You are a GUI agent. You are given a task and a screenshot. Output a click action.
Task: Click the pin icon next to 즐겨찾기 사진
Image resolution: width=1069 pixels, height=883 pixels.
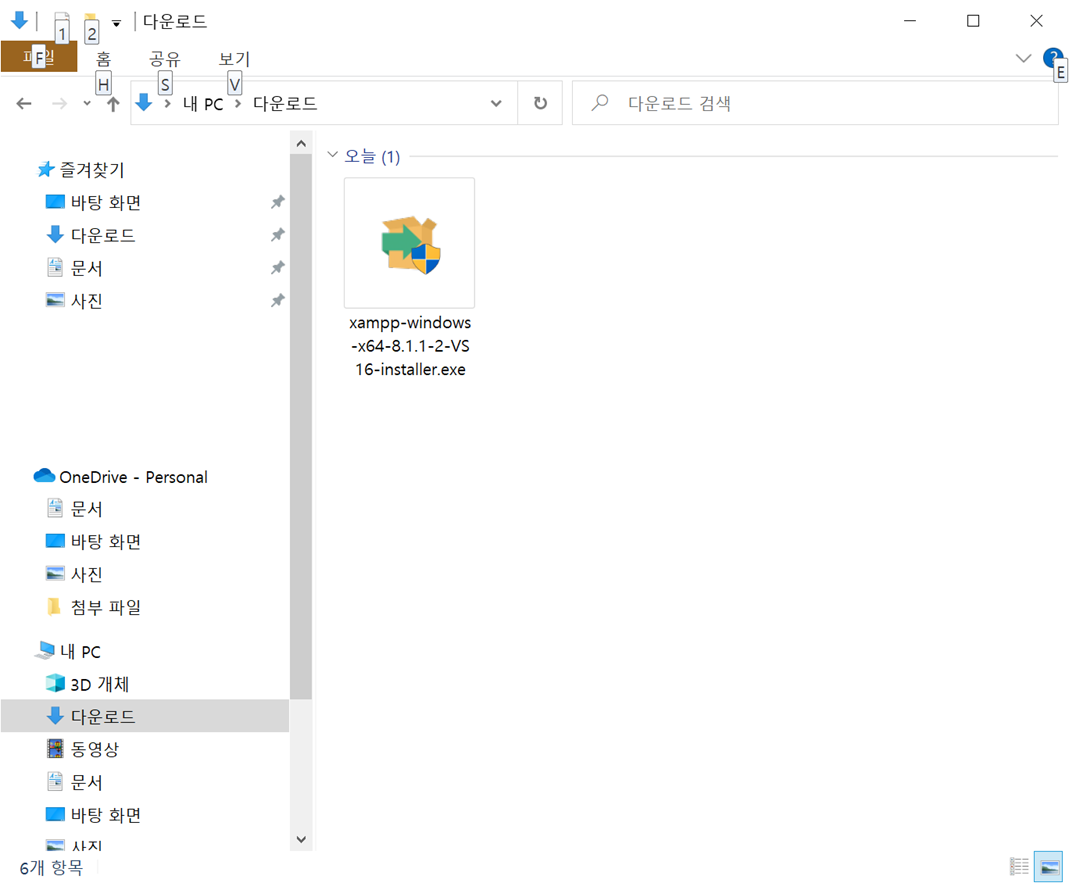pyautogui.click(x=277, y=300)
